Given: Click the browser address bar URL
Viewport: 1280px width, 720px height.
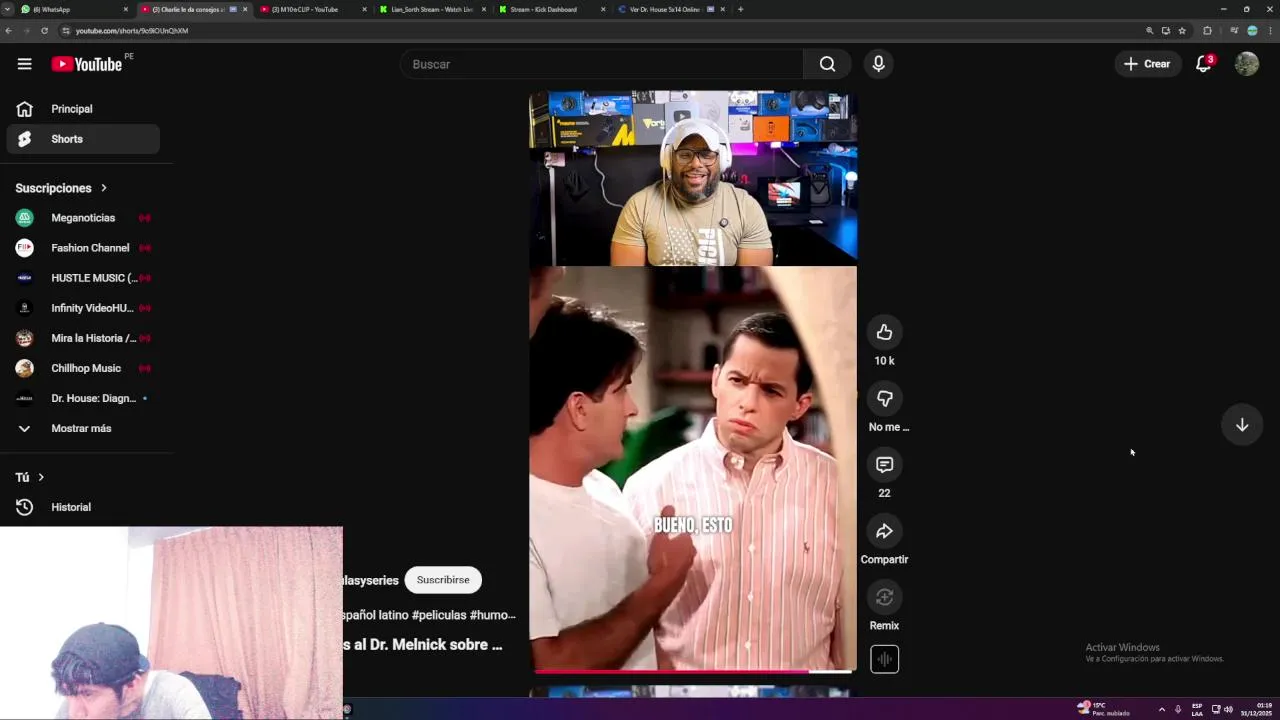Looking at the screenshot, I should tap(131, 31).
